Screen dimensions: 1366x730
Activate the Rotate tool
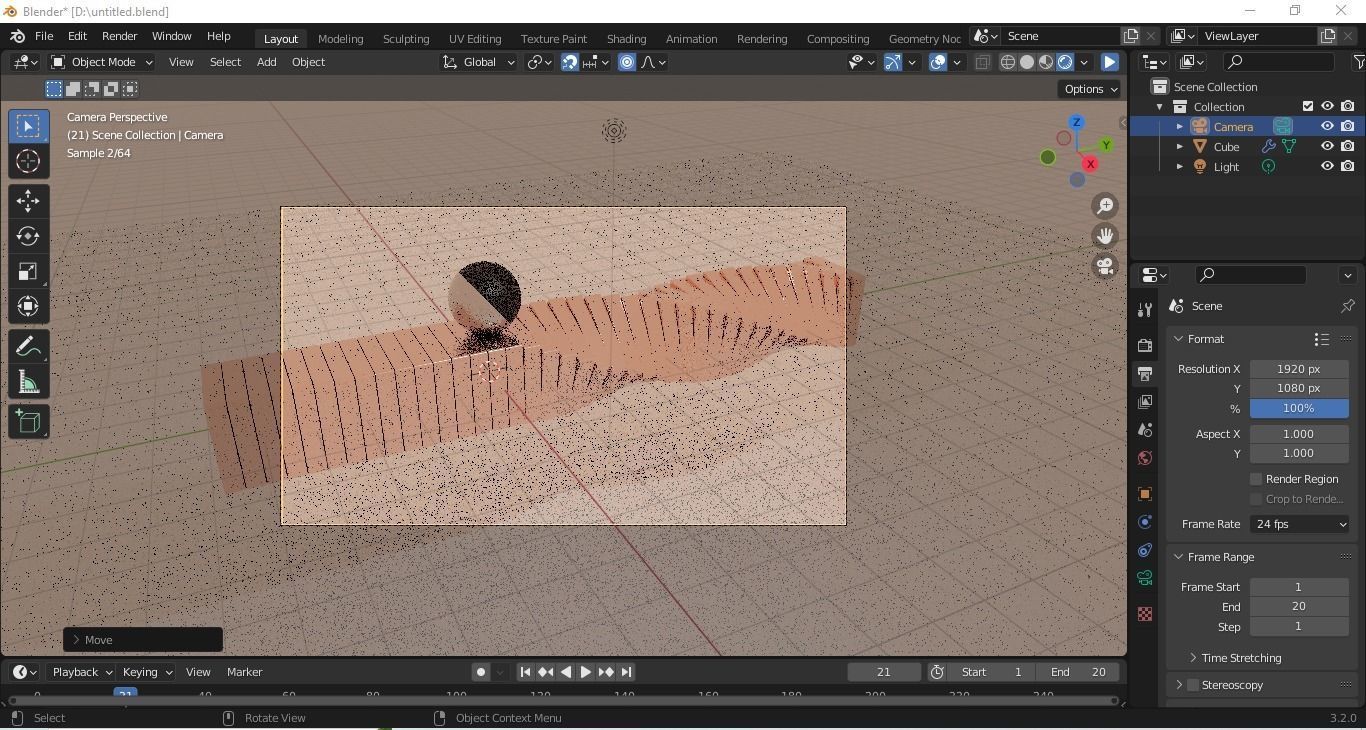pyautogui.click(x=28, y=236)
